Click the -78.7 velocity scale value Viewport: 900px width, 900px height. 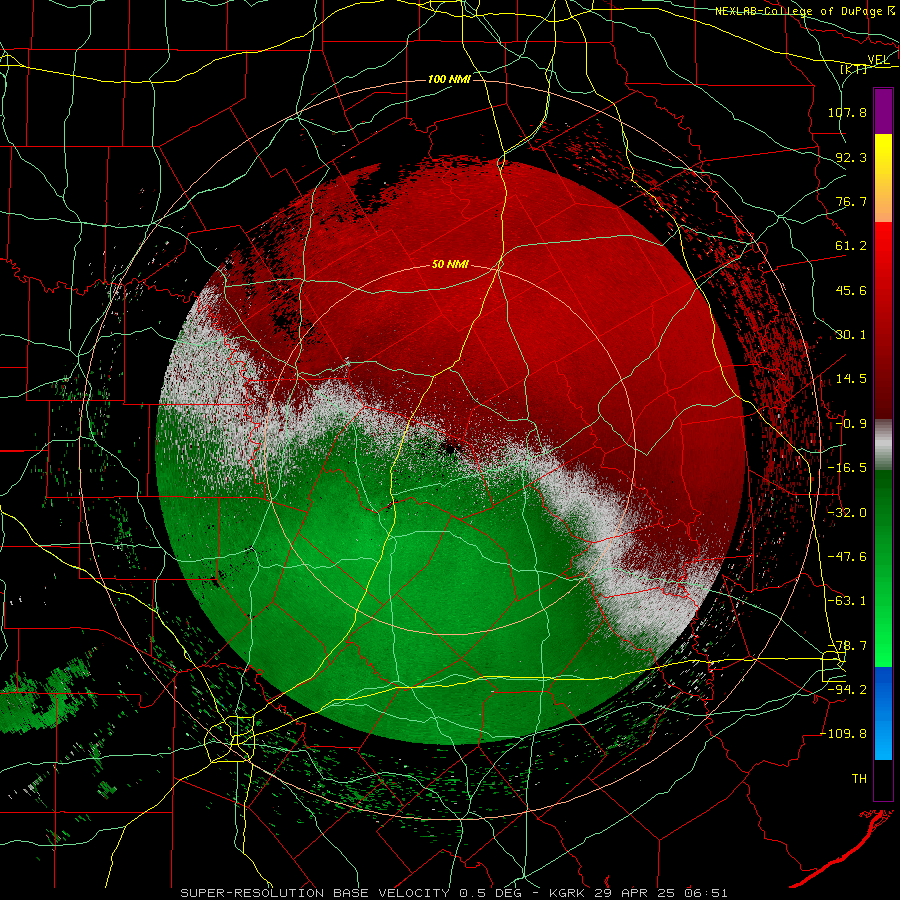point(847,646)
